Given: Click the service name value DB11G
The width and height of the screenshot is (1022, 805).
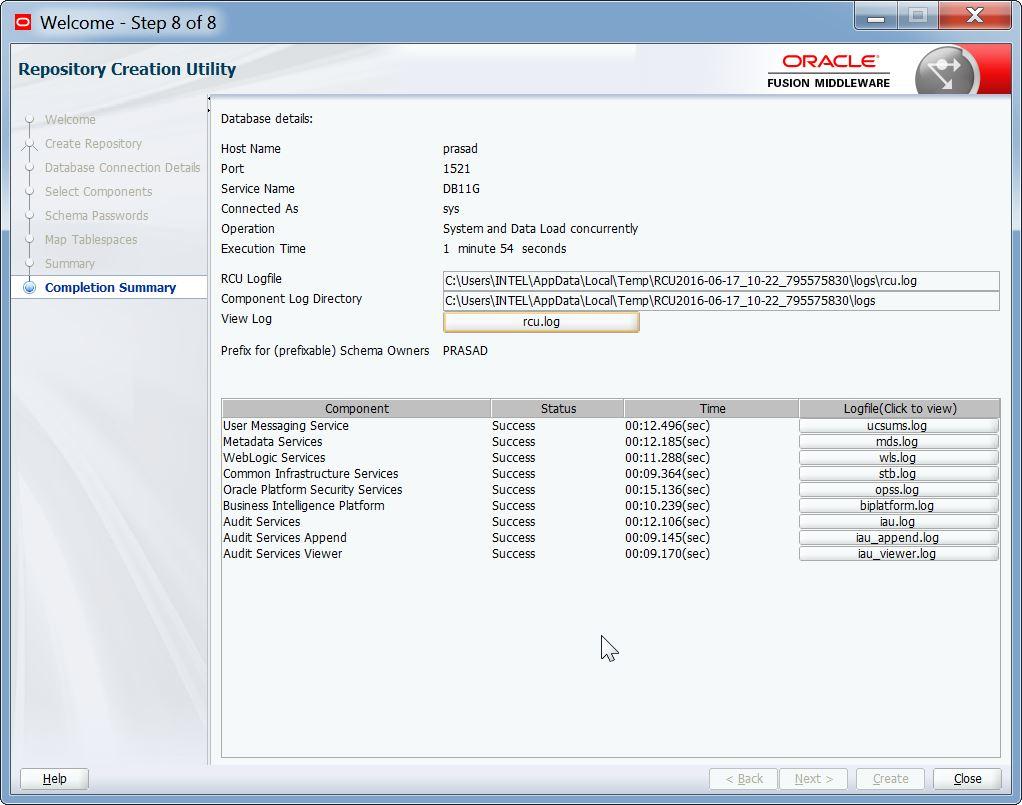Looking at the screenshot, I should click(461, 189).
